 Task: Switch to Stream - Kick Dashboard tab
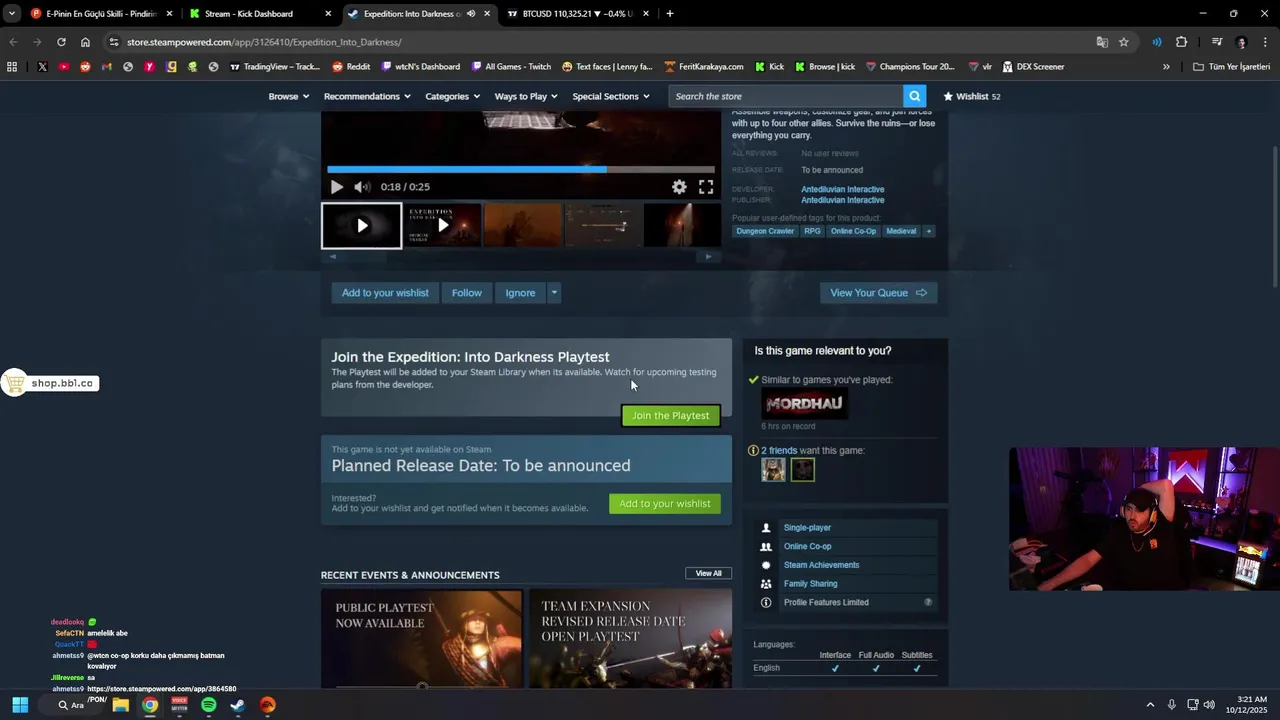tap(260, 14)
